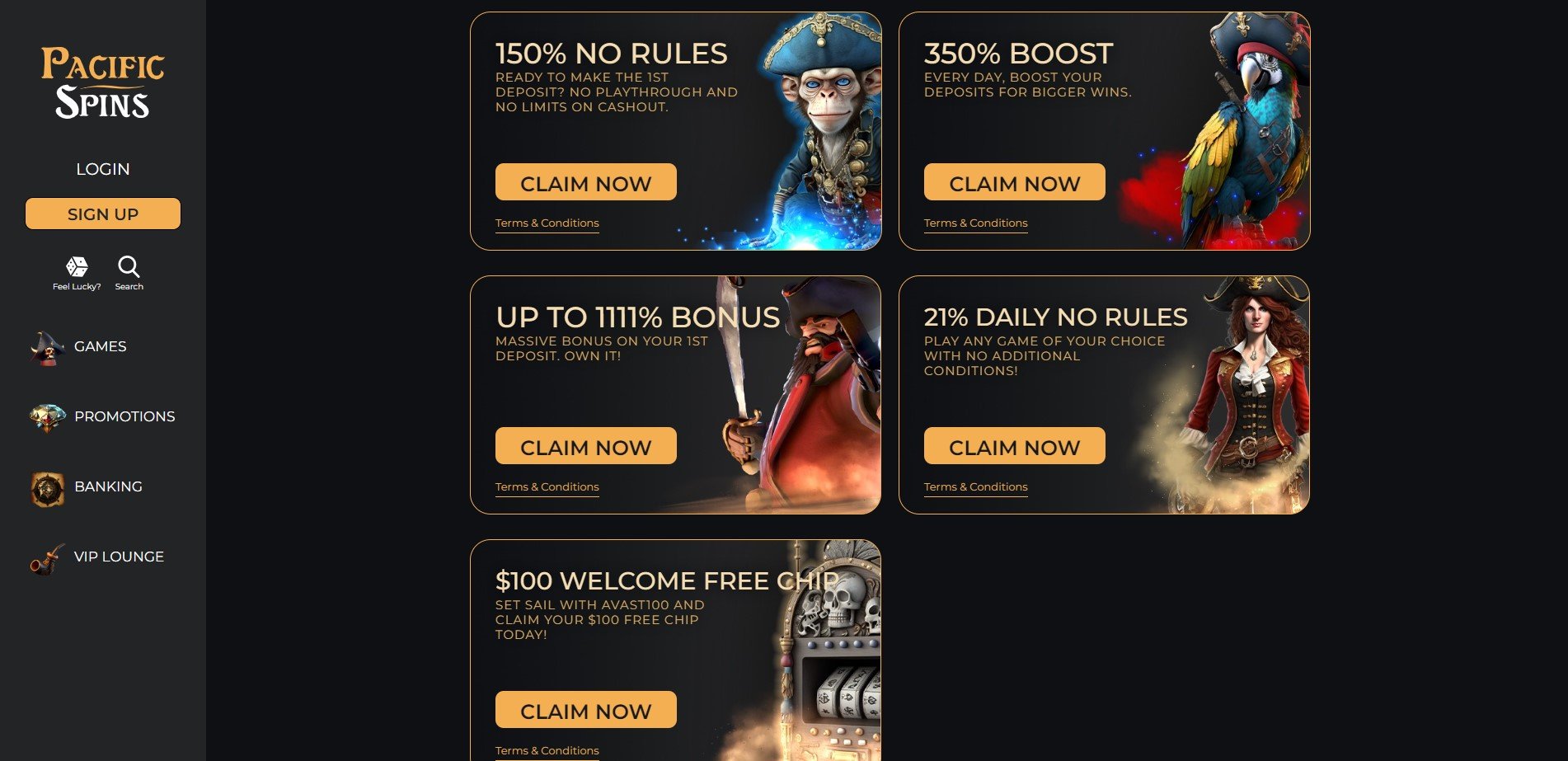Image resolution: width=1568 pixels, height=761 pixels.
Task: Click the pipe VIP Lounge icon
Action: click(47, 558)
